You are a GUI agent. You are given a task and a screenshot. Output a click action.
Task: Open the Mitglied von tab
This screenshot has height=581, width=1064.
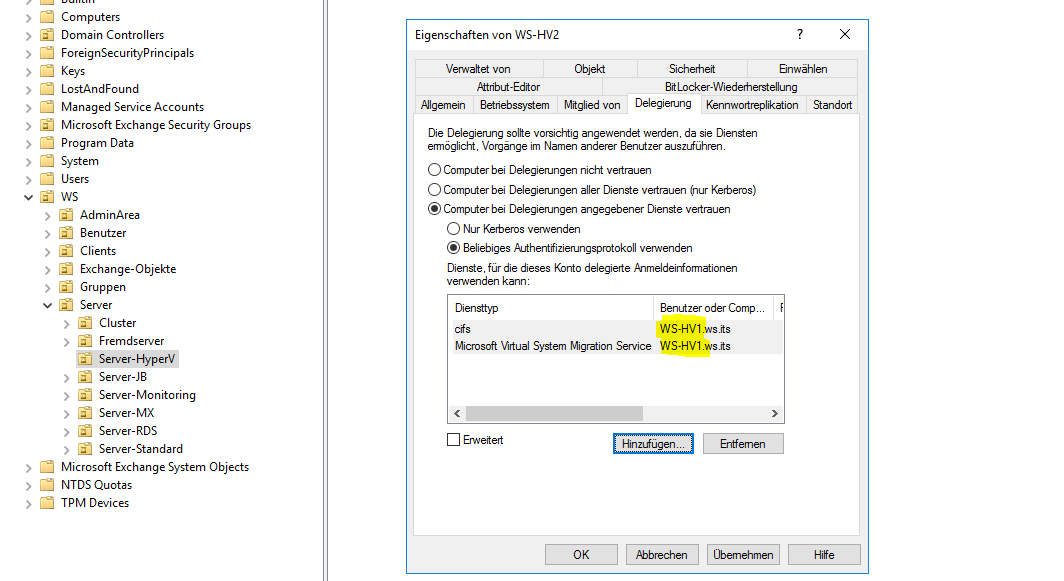coord(592,105)
